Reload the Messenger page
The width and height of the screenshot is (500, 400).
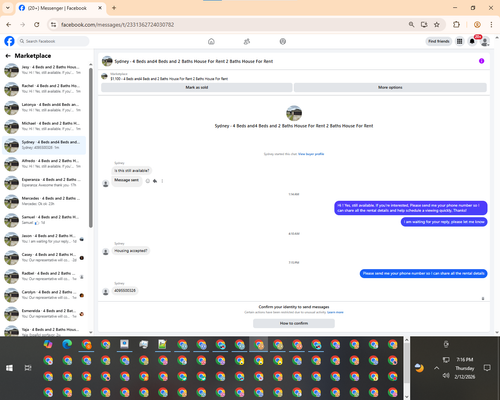[x=37, y=25]
